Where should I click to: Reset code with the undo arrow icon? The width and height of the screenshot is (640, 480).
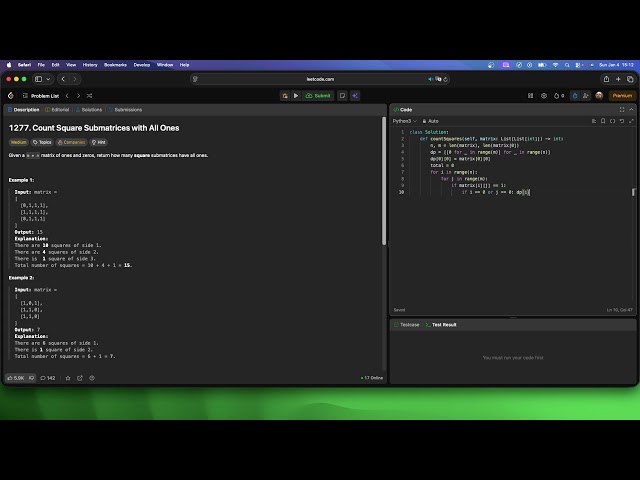point(622,121)
